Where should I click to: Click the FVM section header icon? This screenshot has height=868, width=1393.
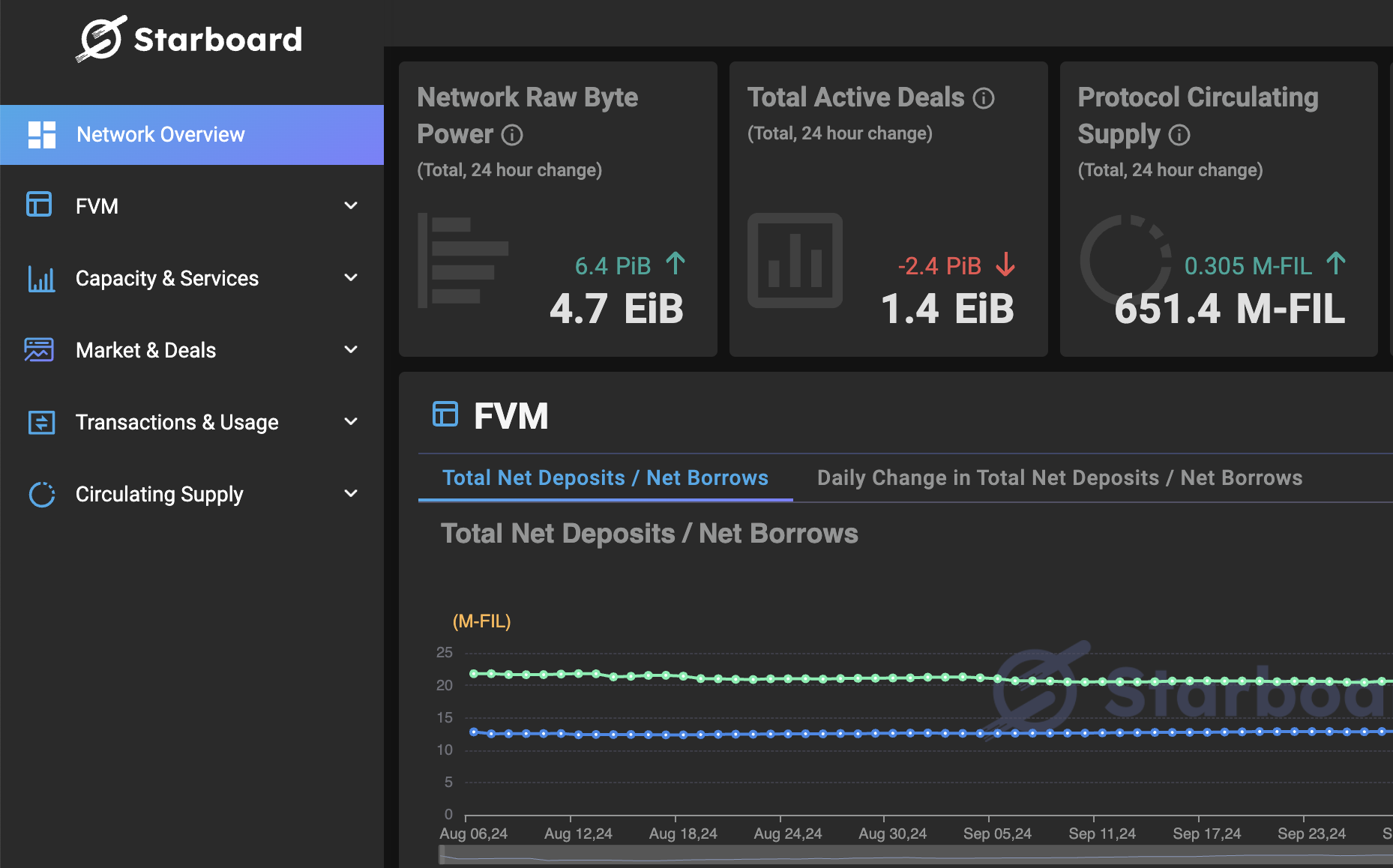tap(445, 414)
